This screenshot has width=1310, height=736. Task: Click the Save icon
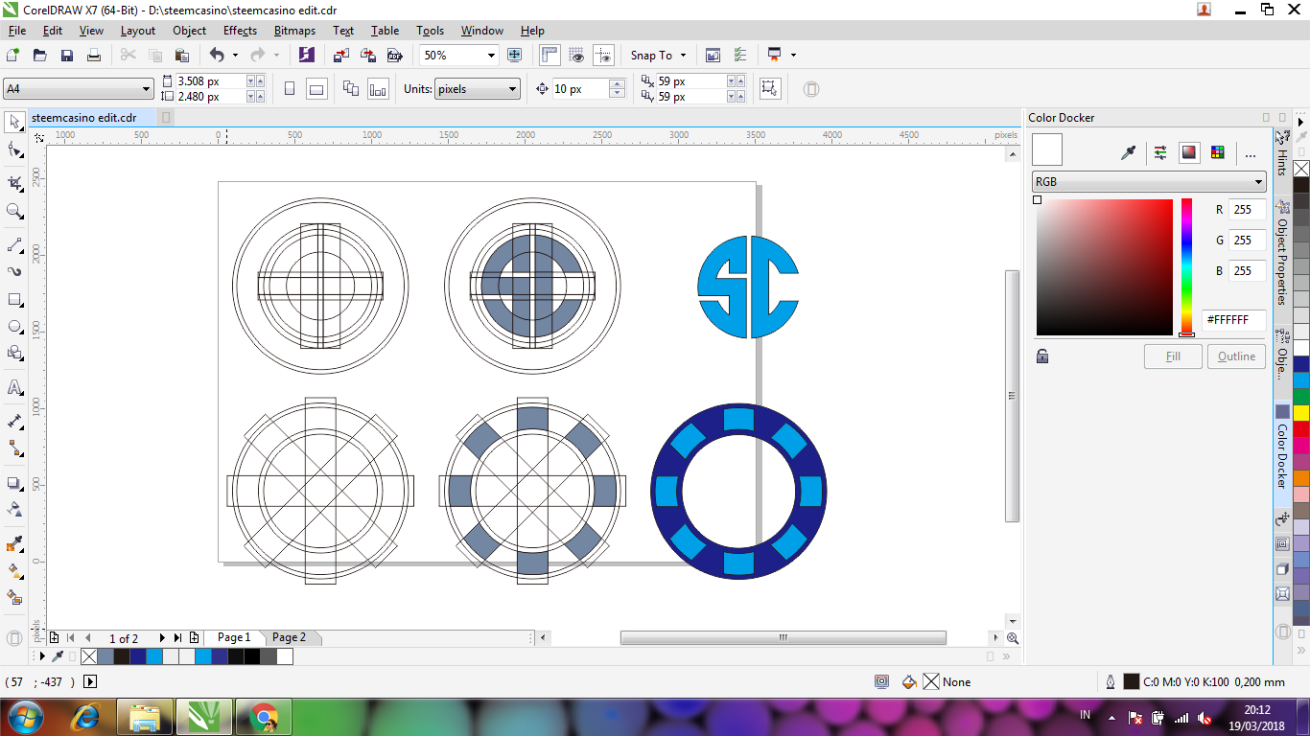coord(67,55)
